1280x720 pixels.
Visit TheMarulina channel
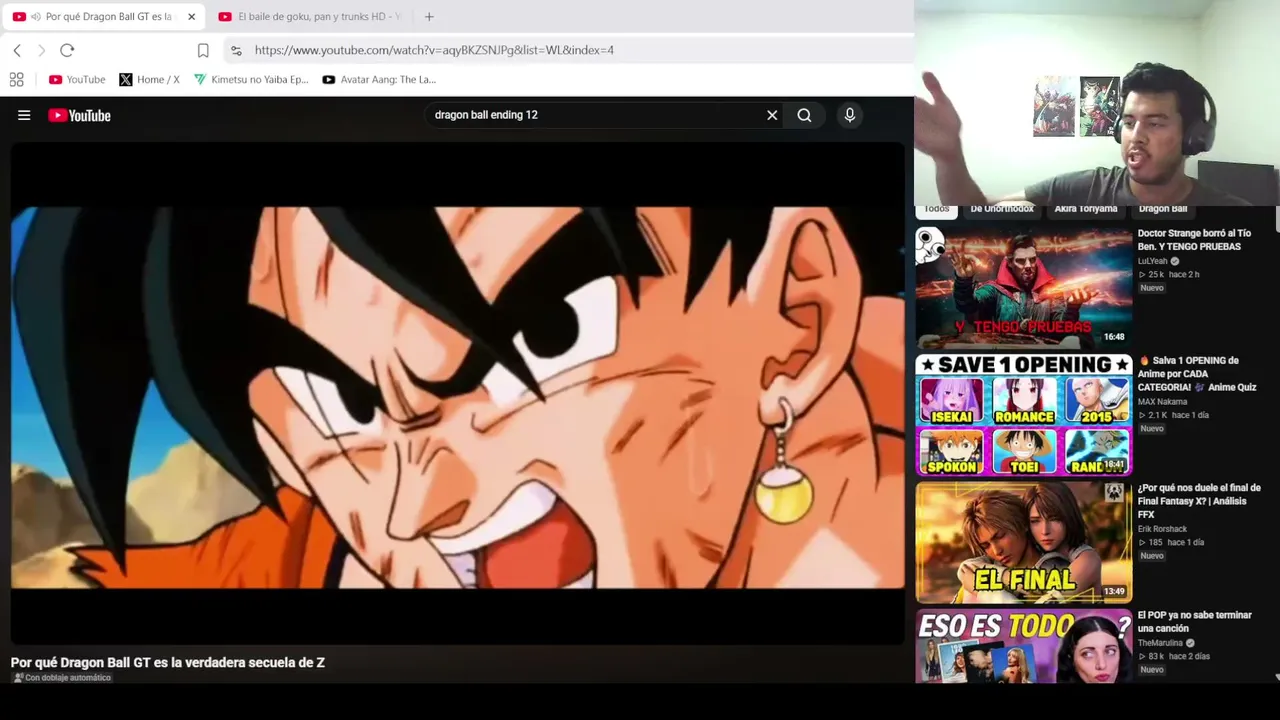point(1160,643)
